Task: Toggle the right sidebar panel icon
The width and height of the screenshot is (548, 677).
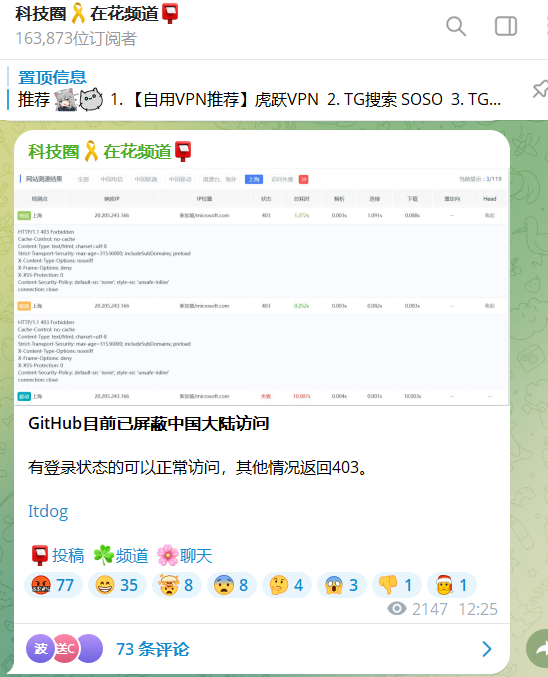Action: [x=506, y=26]
